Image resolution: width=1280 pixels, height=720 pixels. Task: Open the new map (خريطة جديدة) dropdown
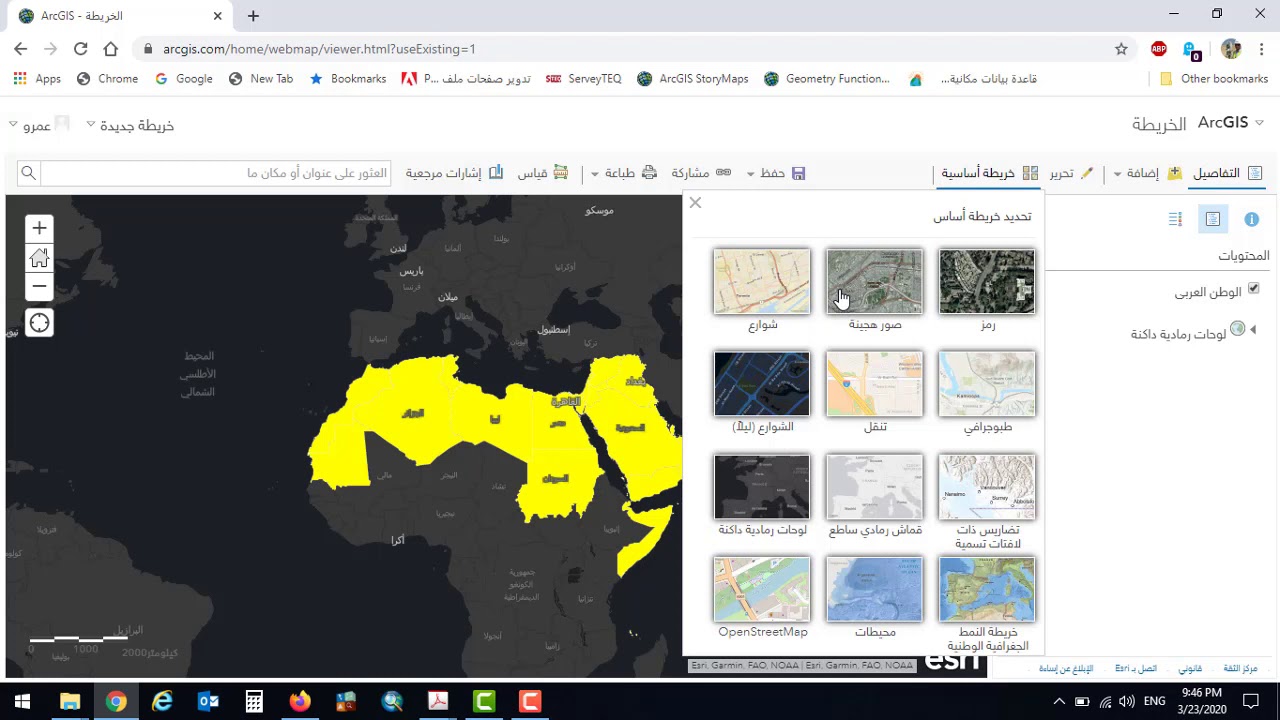tap(130, 125)
